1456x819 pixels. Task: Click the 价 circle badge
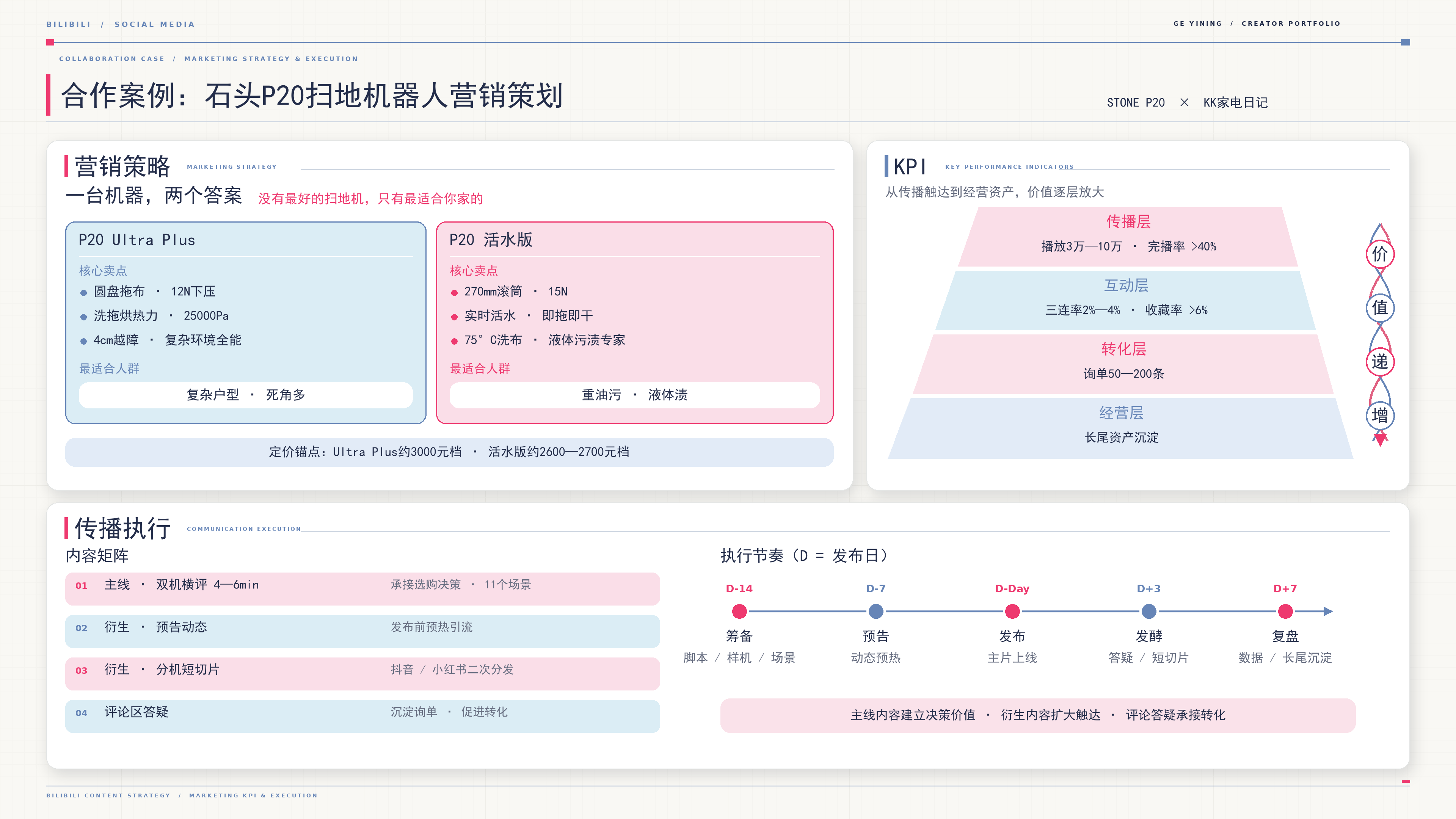(1380, 254)
